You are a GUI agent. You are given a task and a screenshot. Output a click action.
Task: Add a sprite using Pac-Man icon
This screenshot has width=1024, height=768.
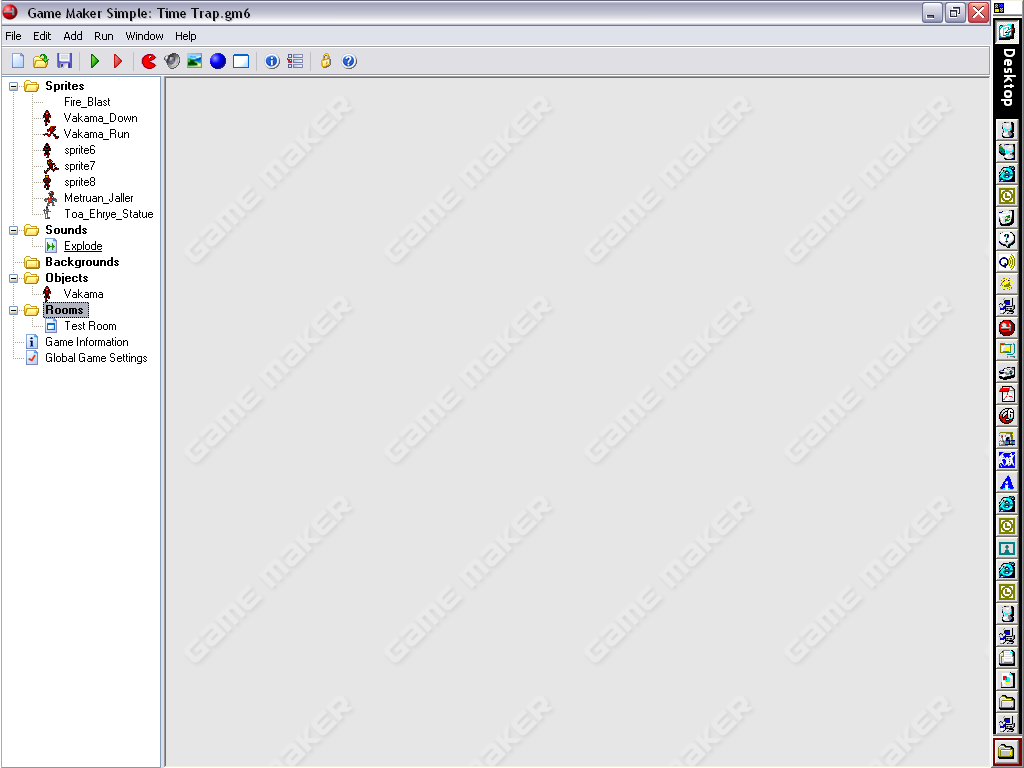(149, 61)
